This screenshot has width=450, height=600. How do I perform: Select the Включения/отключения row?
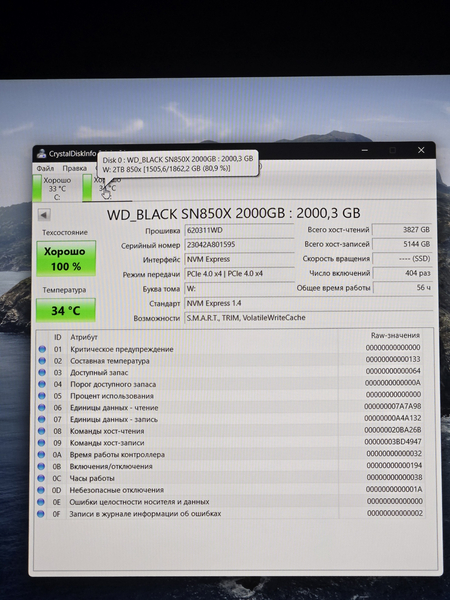[x=230, y=466]
